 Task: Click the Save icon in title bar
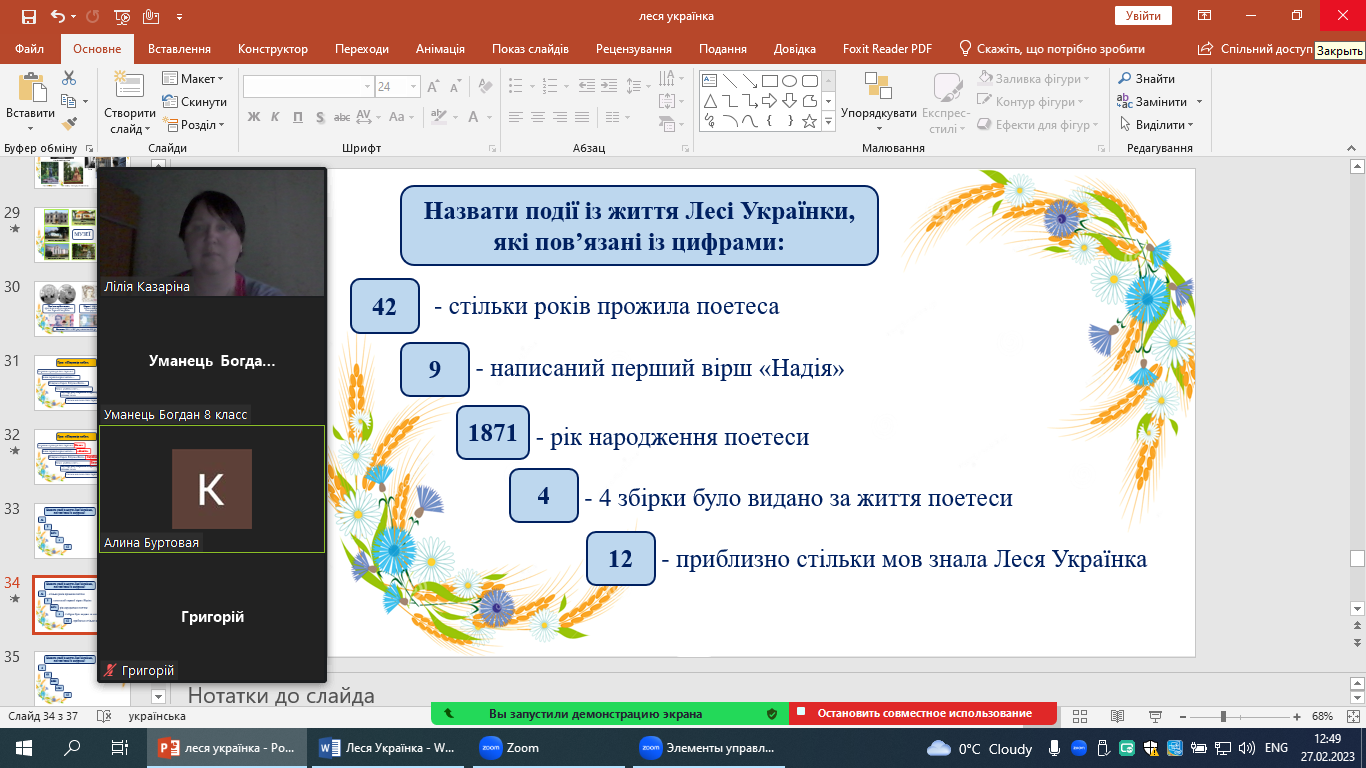[x=28, y=16]
